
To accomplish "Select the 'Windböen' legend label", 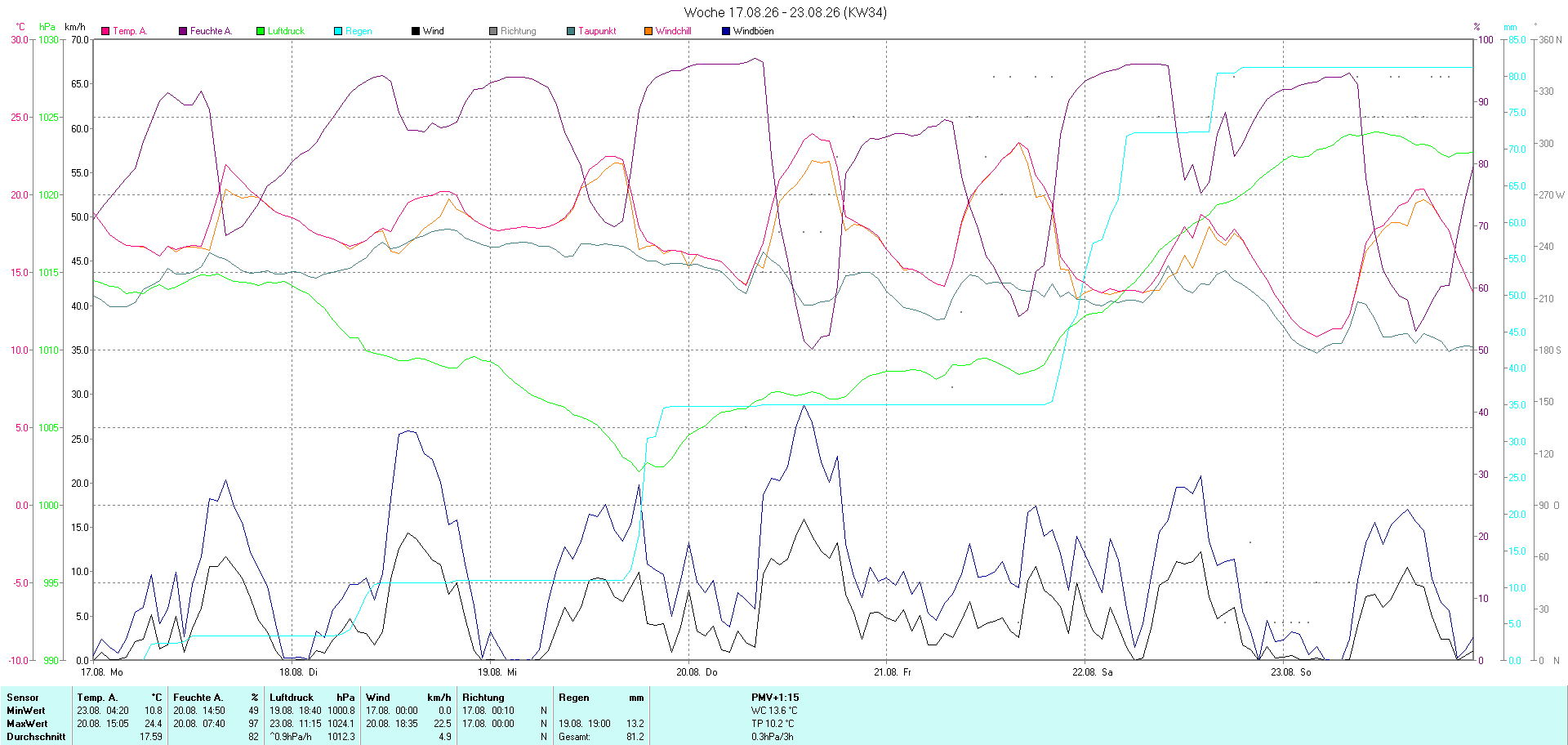I will (754, 31).
